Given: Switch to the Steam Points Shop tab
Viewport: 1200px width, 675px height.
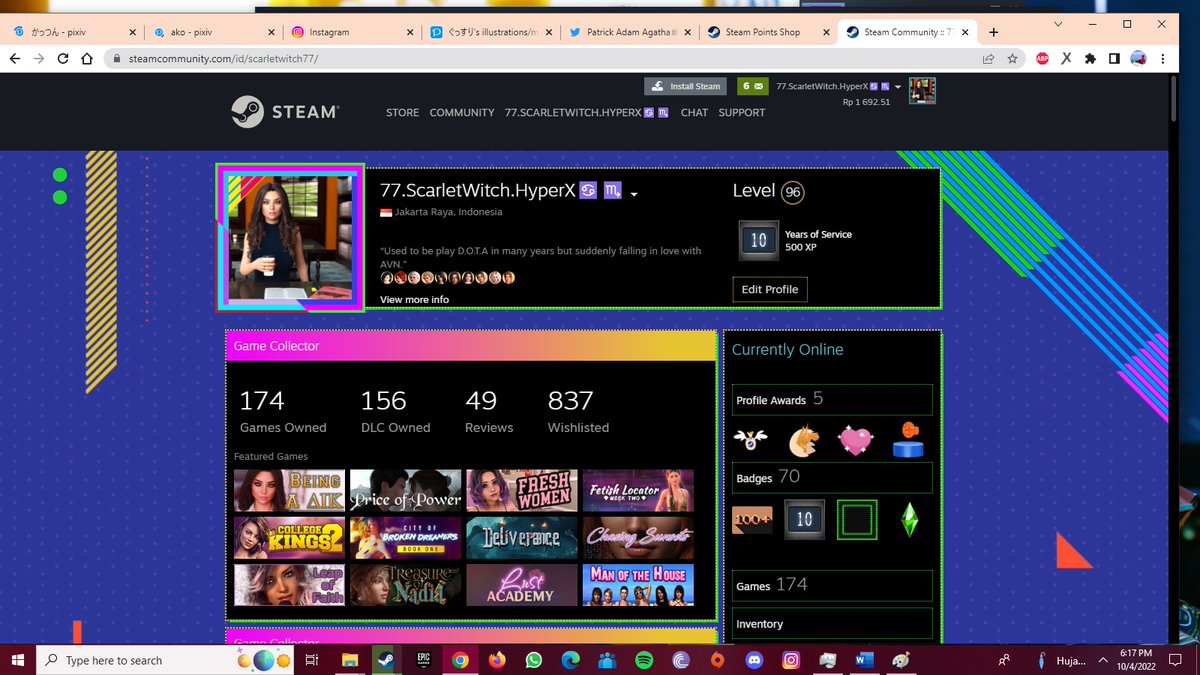Looking at the screenshot, I should [x=766, y=32].
